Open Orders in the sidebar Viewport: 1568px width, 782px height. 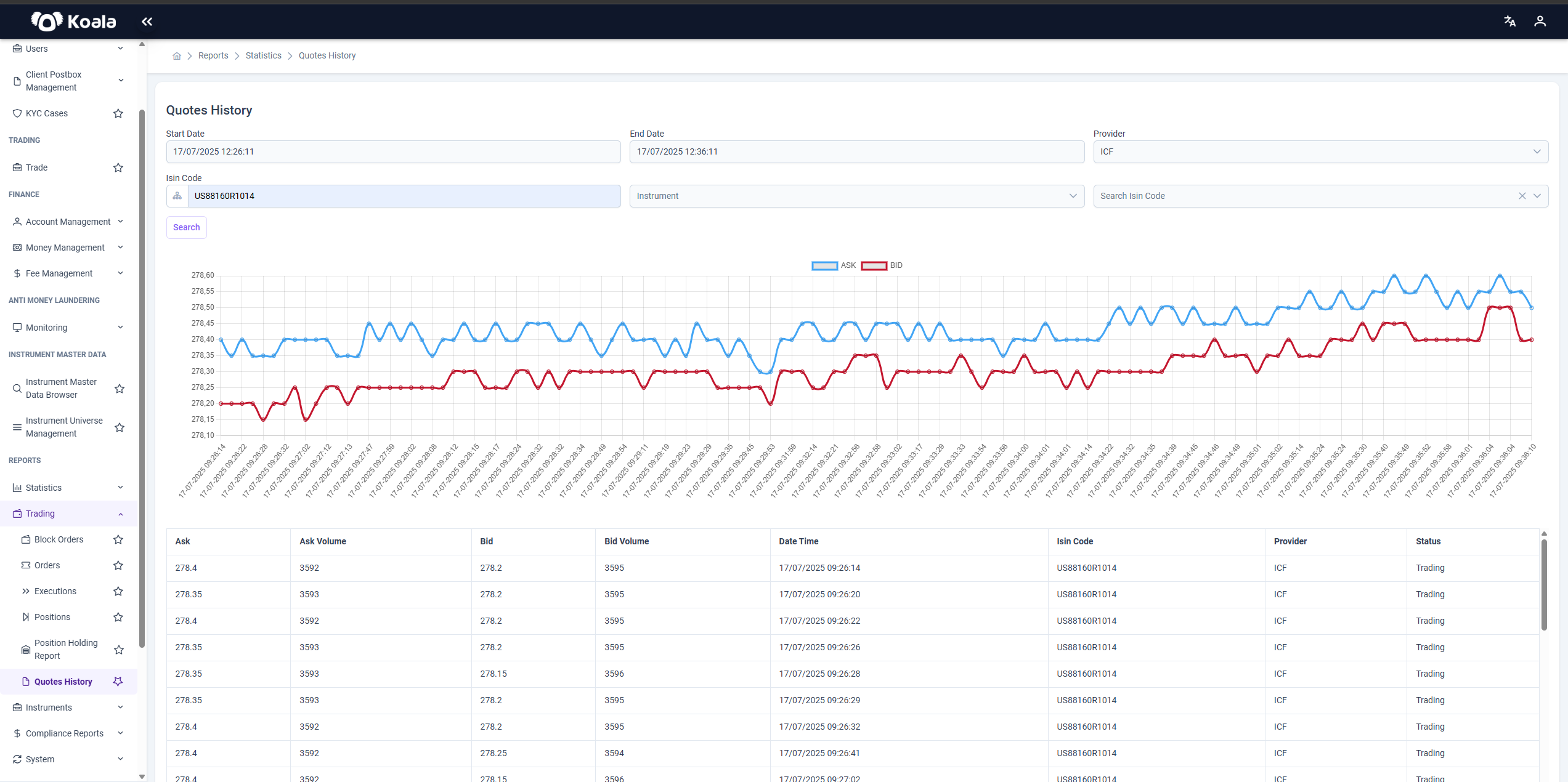pyautogui.click(x=47, y=565)
